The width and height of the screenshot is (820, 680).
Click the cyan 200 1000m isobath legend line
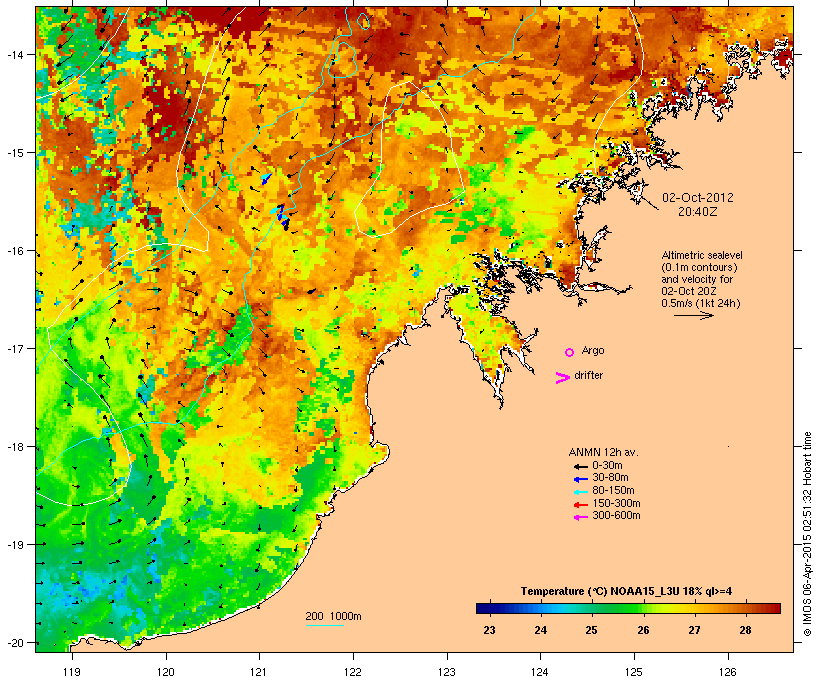325,625
